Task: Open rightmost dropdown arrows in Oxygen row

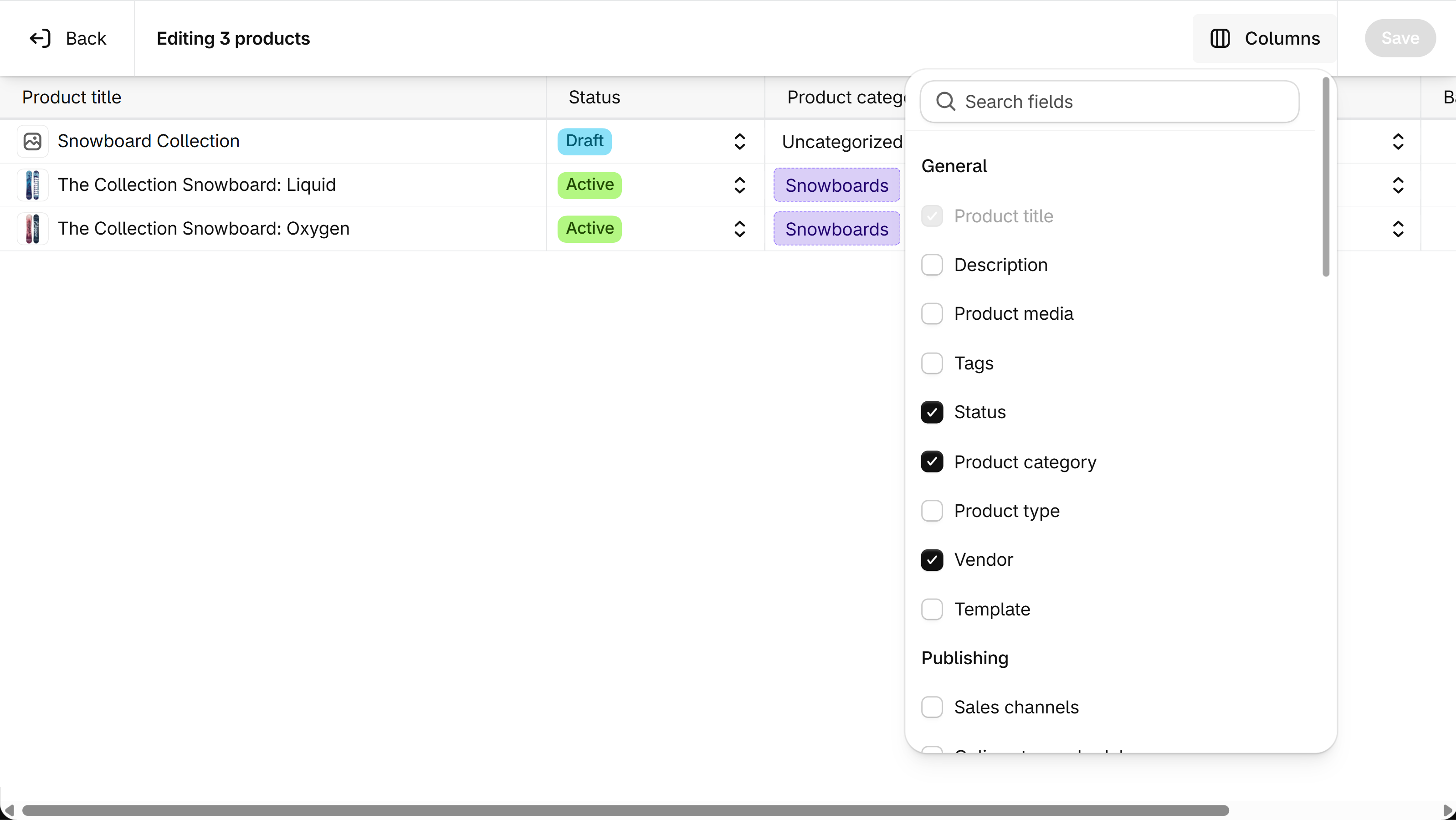Action: 1398,229
